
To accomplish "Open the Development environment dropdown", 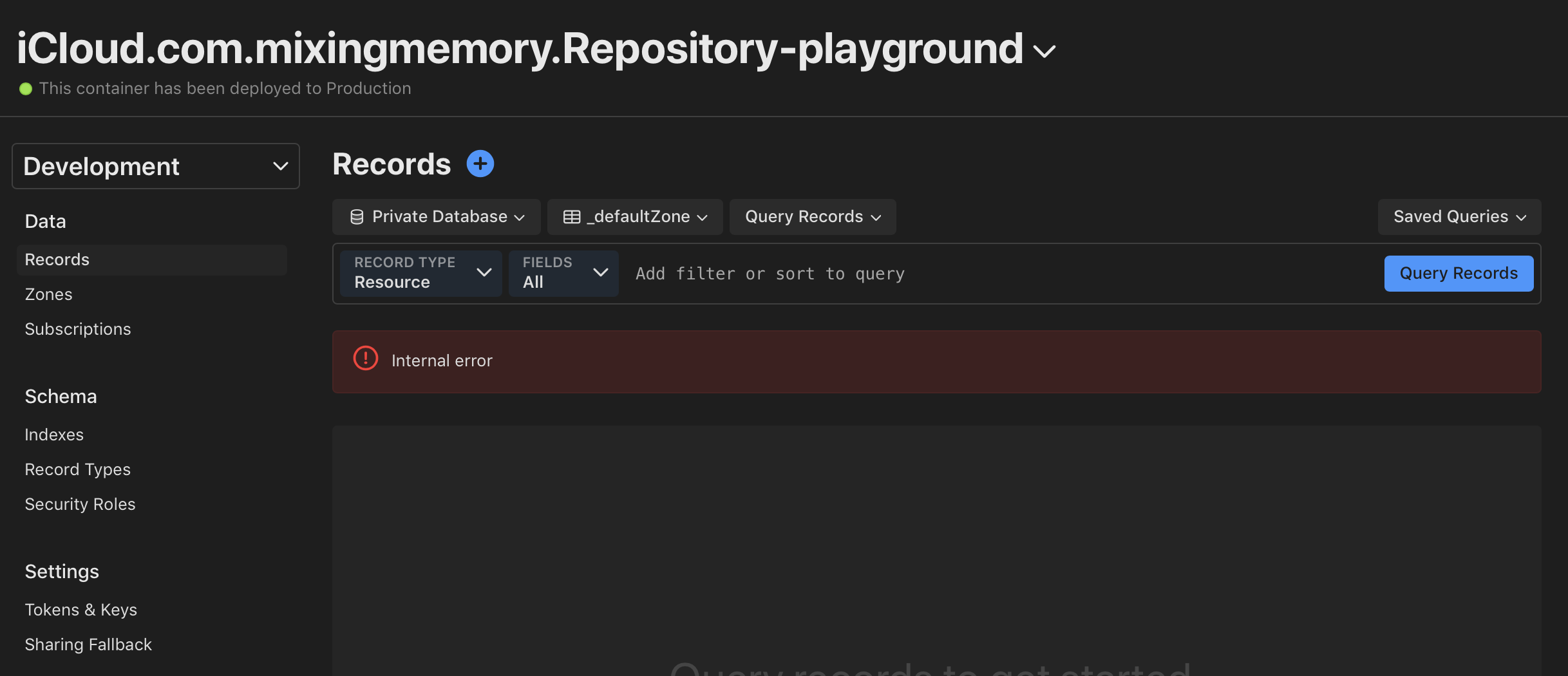I will (x=156, y=166).
